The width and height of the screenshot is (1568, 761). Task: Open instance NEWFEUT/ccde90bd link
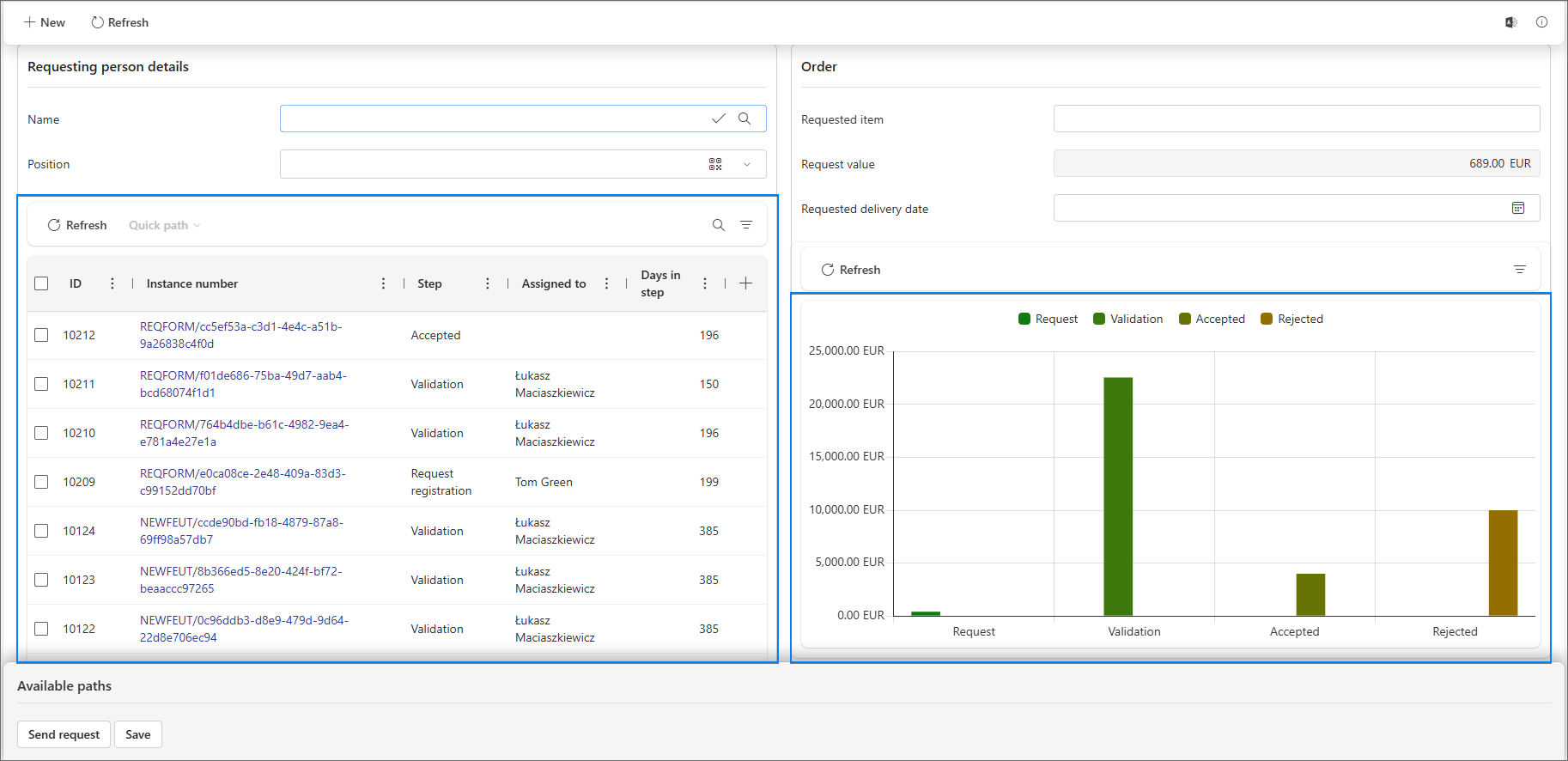[x=241, y=531]
